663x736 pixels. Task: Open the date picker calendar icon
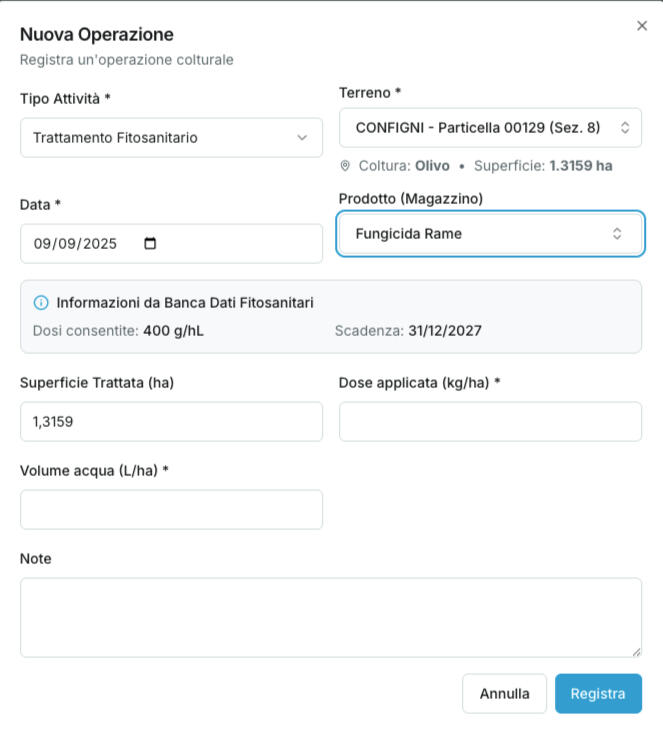pos(151,243)
